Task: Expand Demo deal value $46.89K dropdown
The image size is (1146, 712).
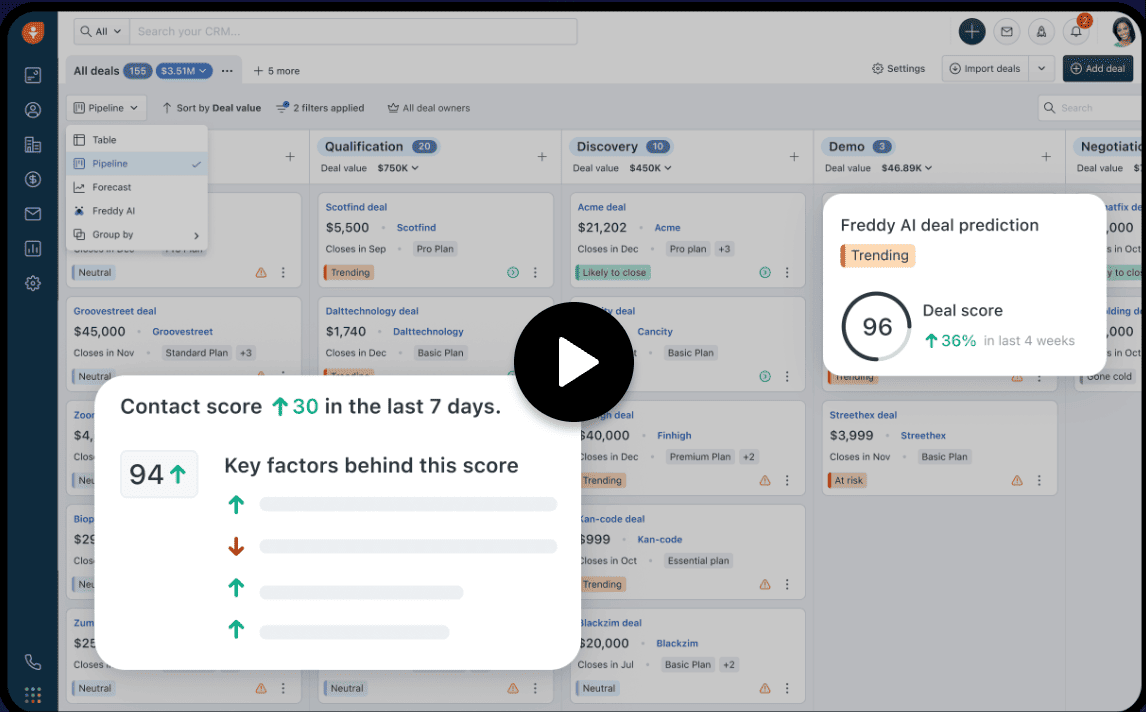Action: click(907, 168)
